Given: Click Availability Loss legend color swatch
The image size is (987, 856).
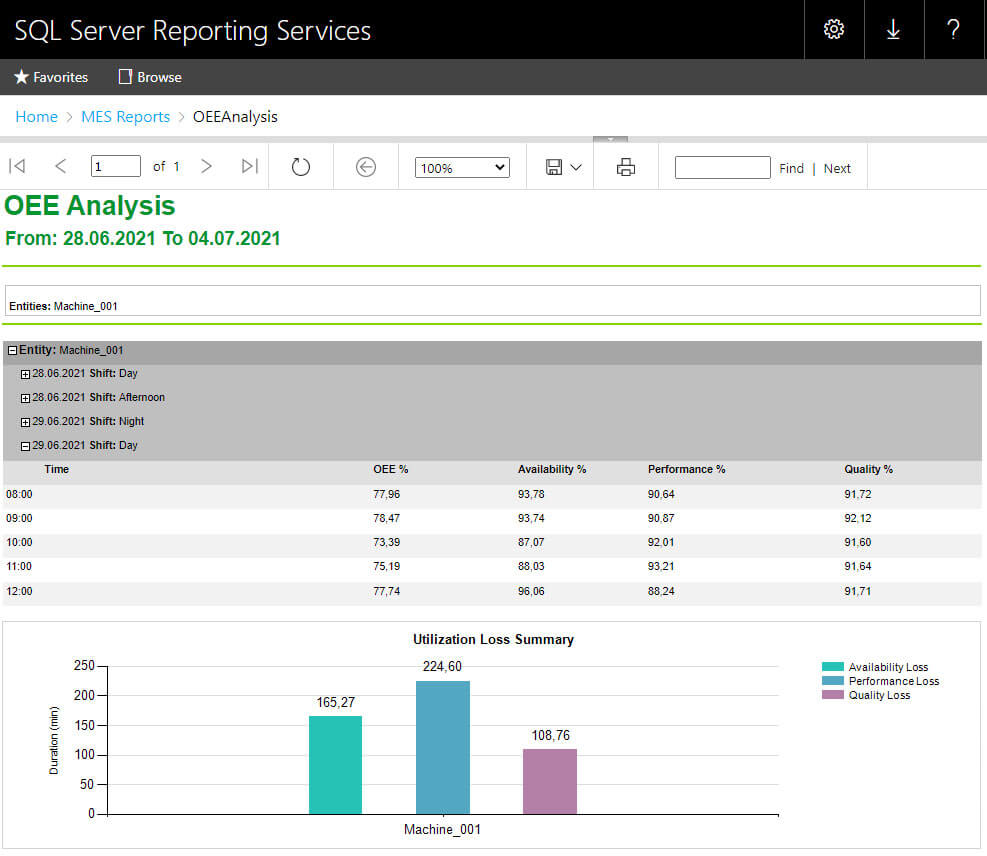Looking at the screenshot, I should pos(832,667).
